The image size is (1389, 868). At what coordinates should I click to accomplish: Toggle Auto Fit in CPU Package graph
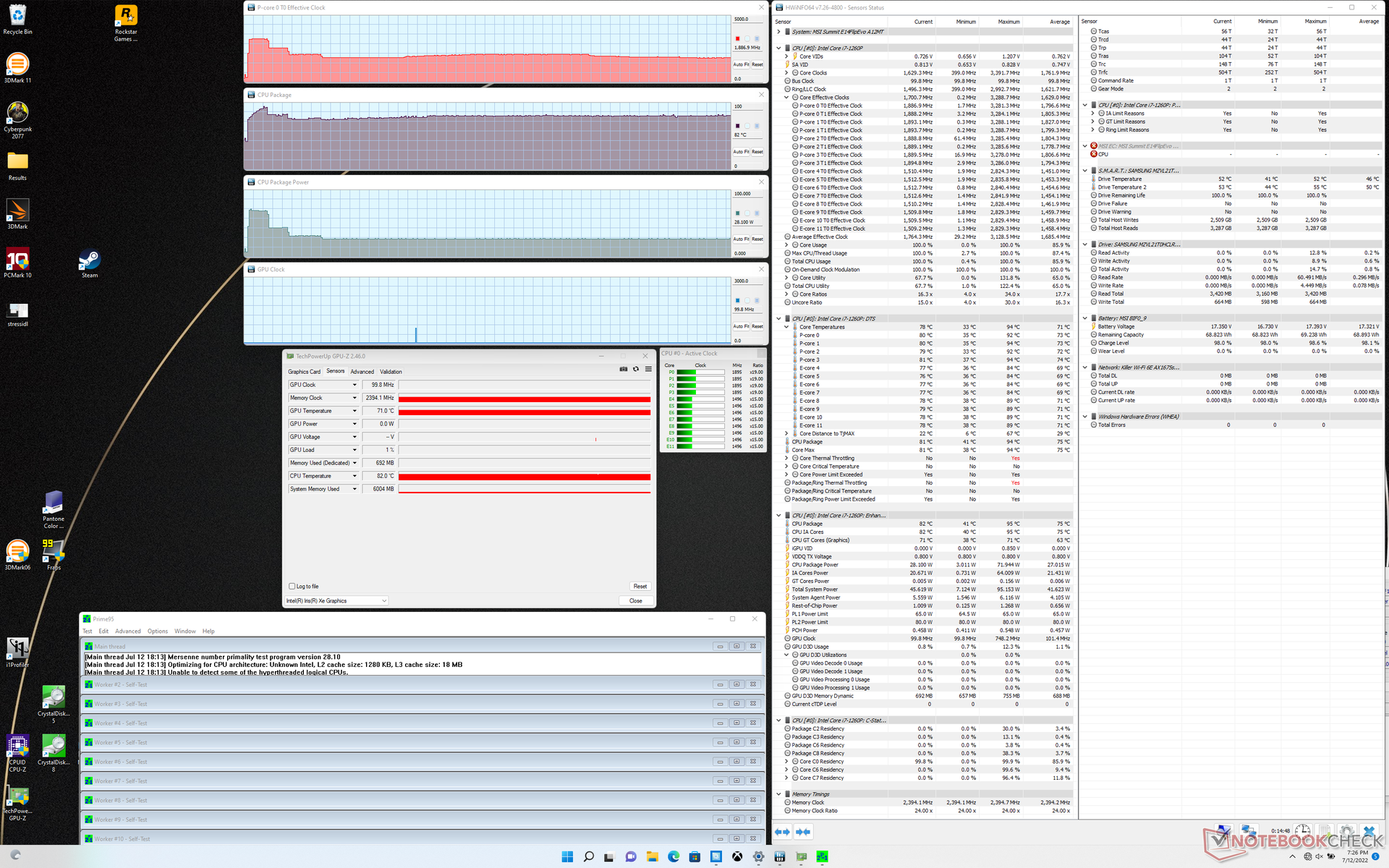click(742, 152)
